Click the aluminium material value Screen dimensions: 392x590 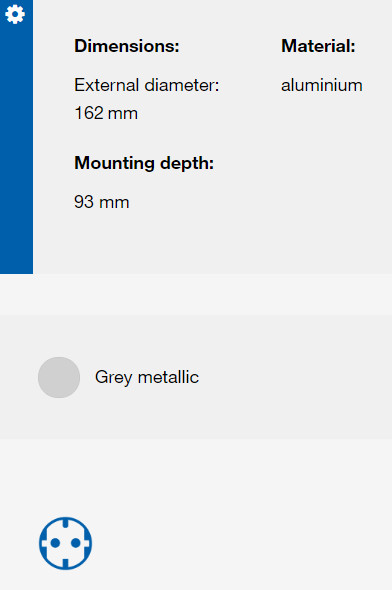[322, 85]
